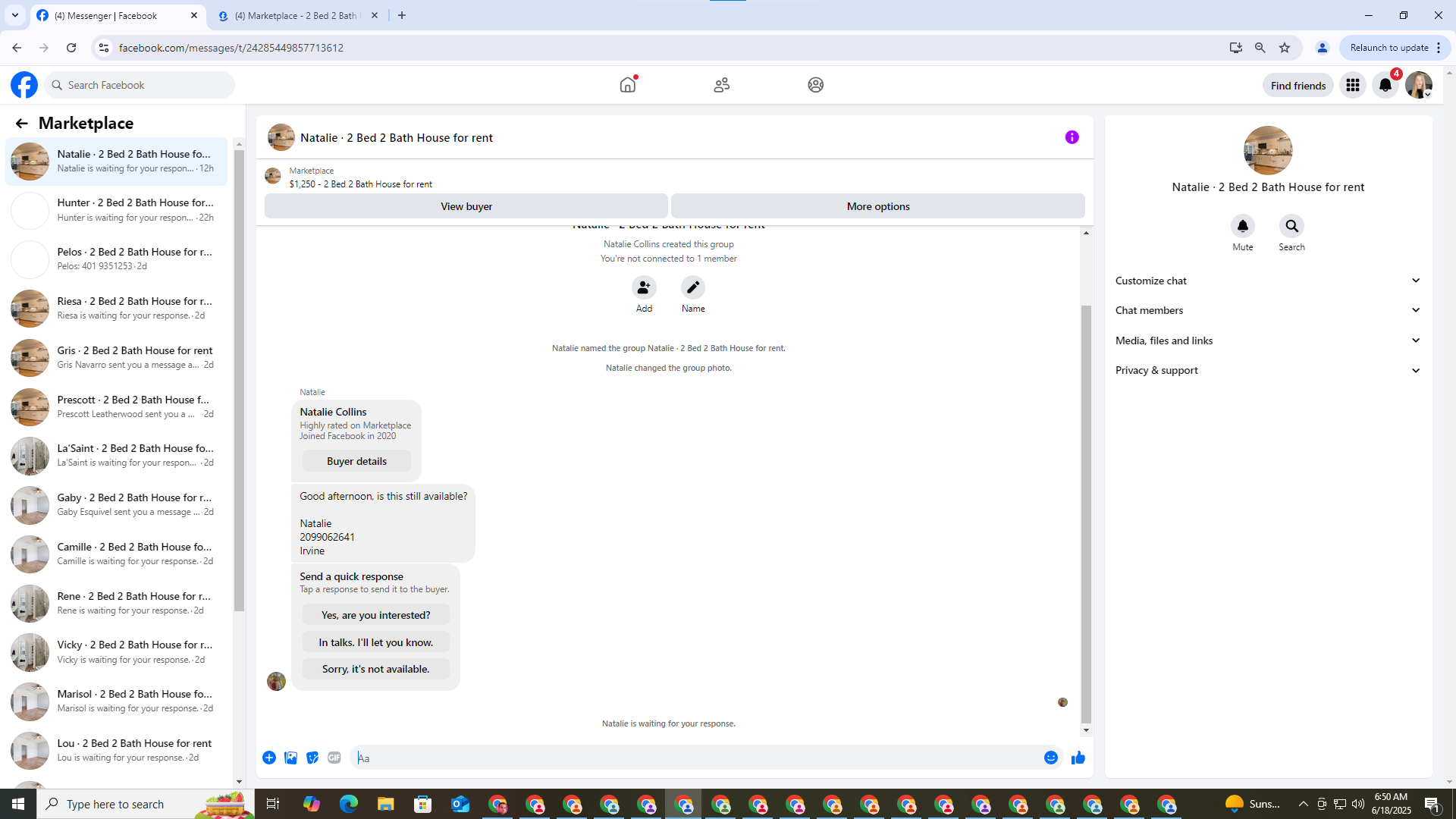1456x819 pixels.
Task: Open Microsoft Edge from the taskbar
Action: (x=349, y=804)
